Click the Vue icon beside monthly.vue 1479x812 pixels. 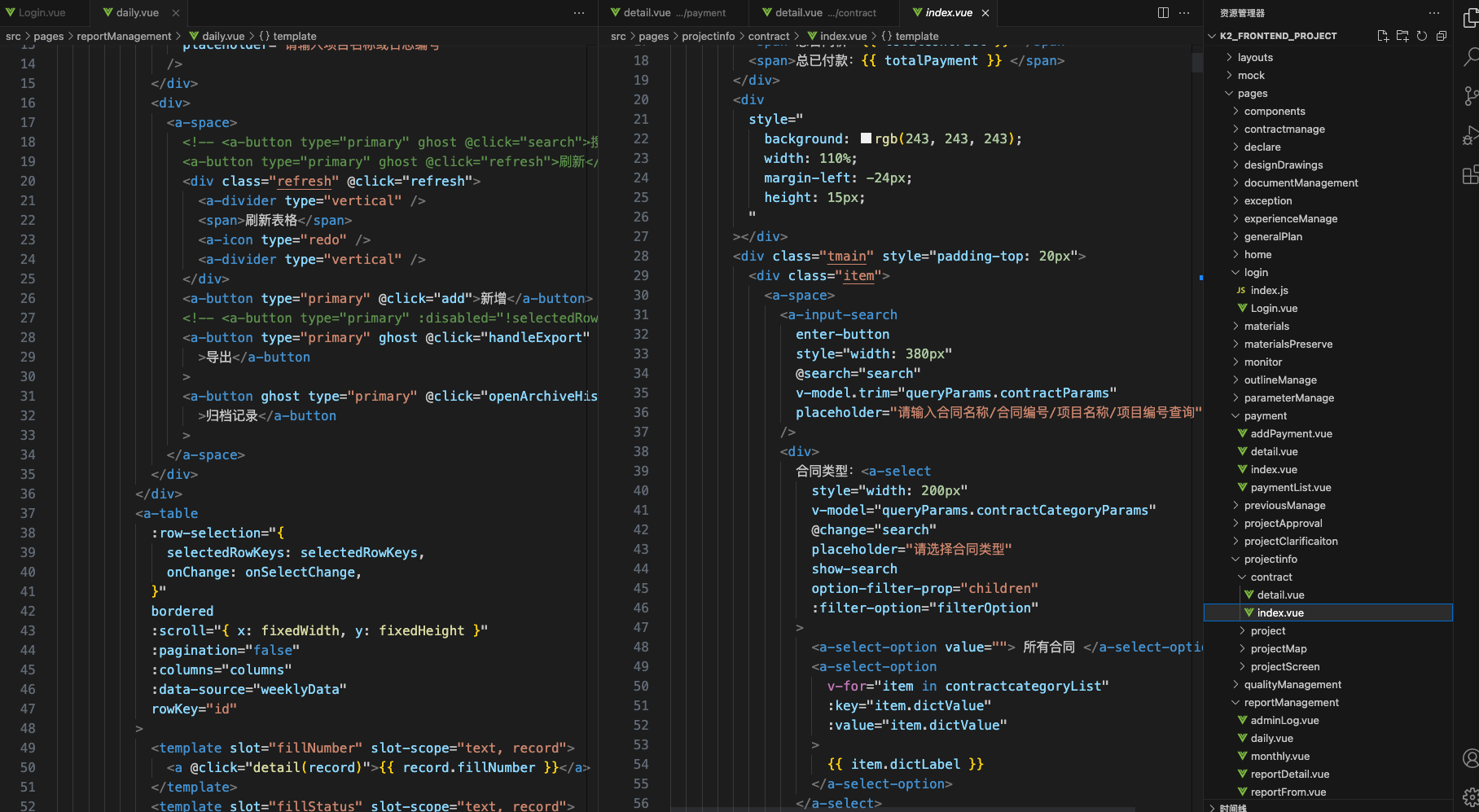(x=1242, y=756)
